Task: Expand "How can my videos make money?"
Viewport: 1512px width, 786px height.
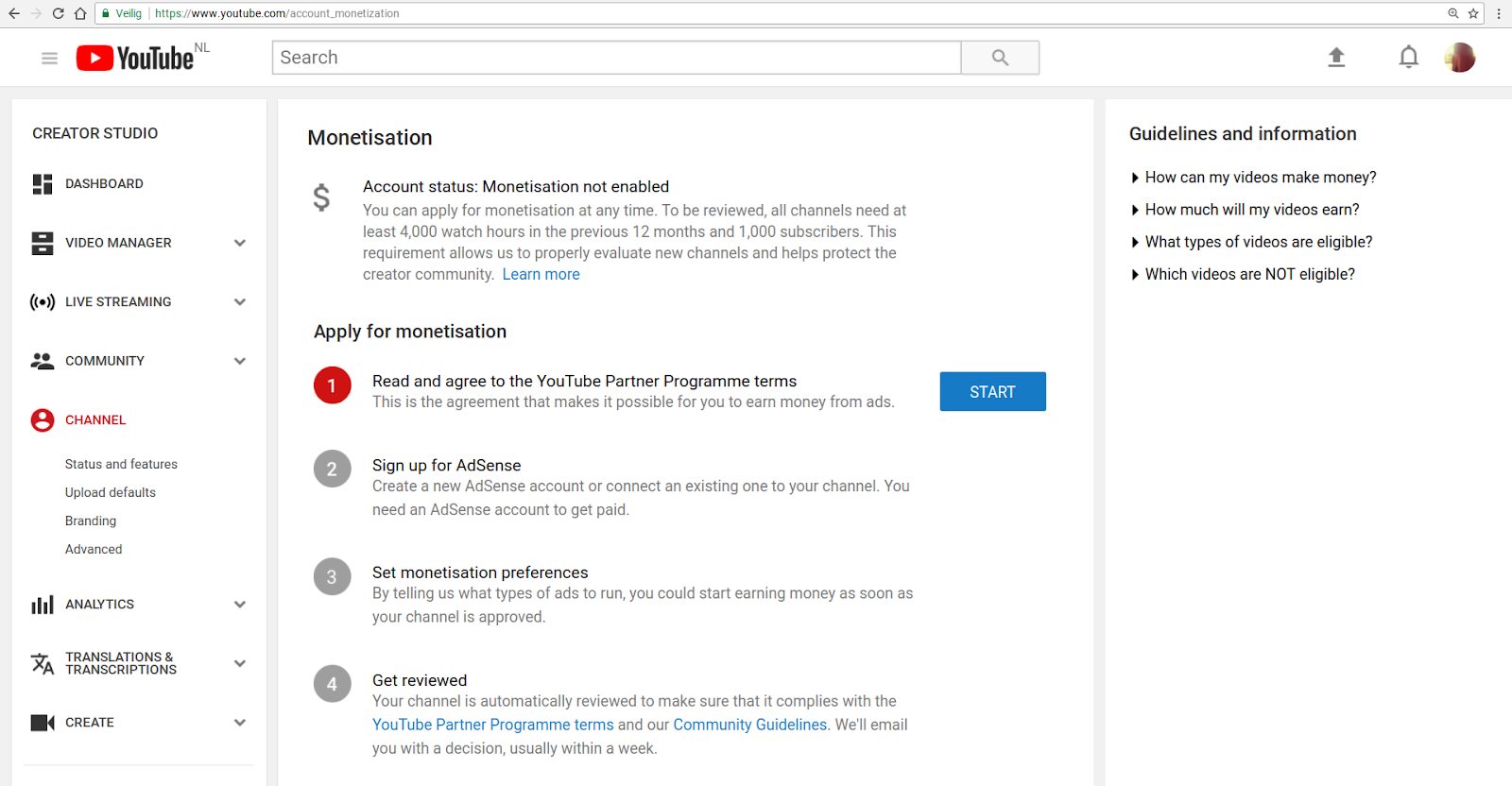Action: 1254,178
